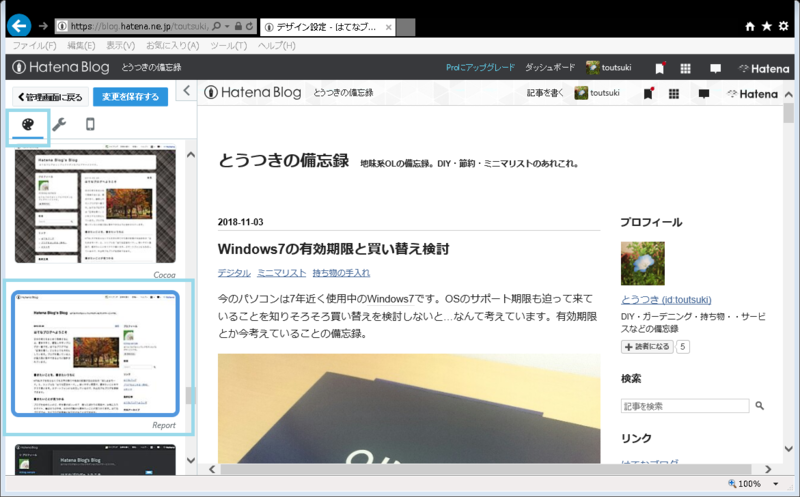Click theme list scroll down arrow

pos(190,460)
